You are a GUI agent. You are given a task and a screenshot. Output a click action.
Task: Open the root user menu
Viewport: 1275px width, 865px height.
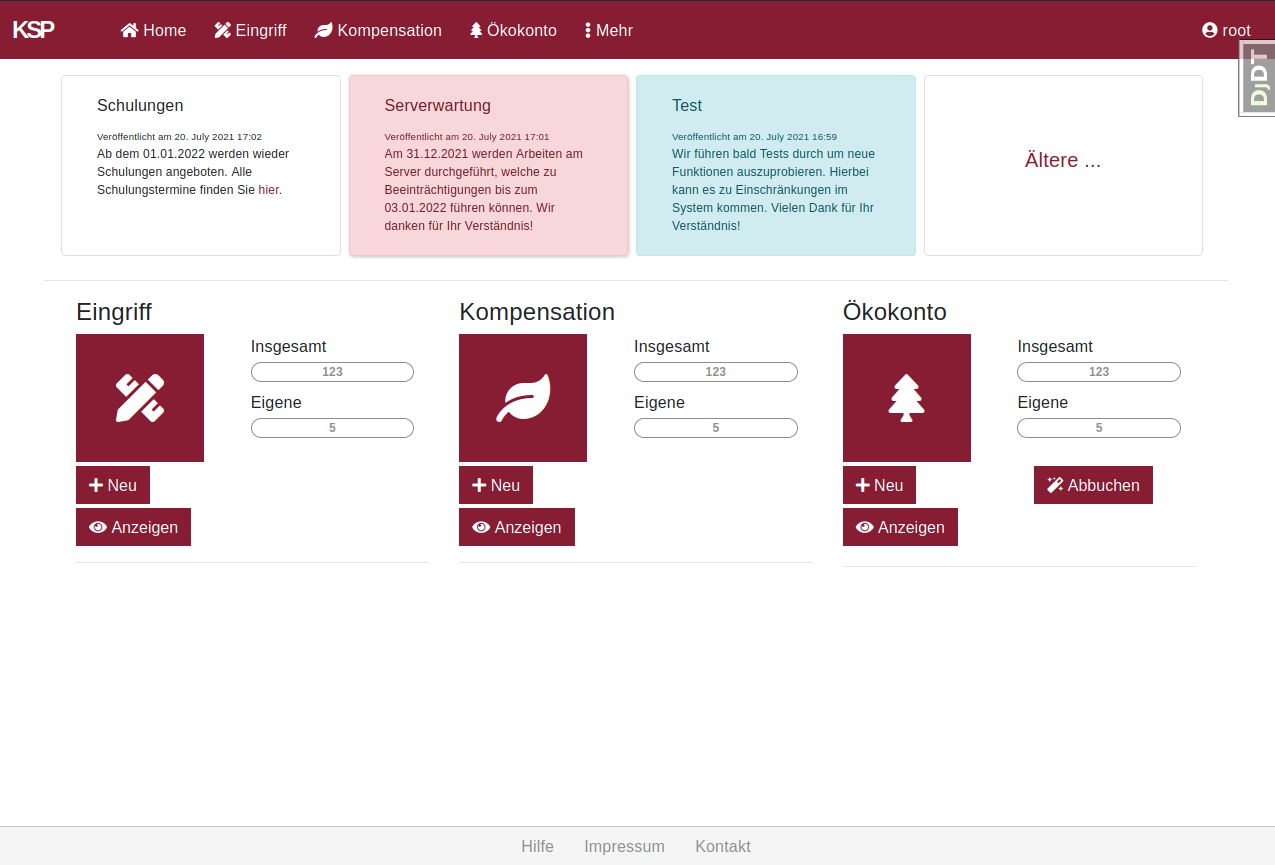coord(1226,30)
